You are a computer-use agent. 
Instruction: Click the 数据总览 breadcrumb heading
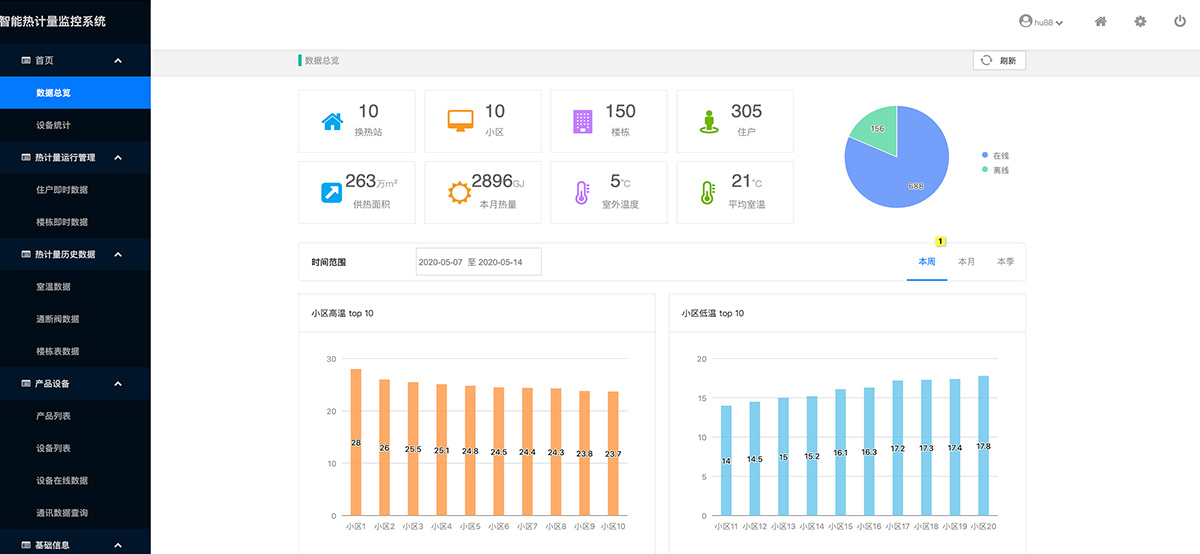click(x=322, y=61)
